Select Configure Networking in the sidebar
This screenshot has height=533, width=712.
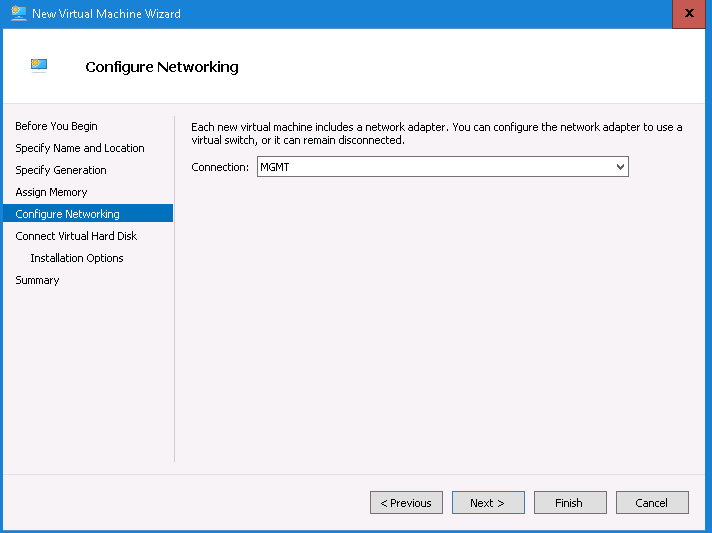coord(67,214)
